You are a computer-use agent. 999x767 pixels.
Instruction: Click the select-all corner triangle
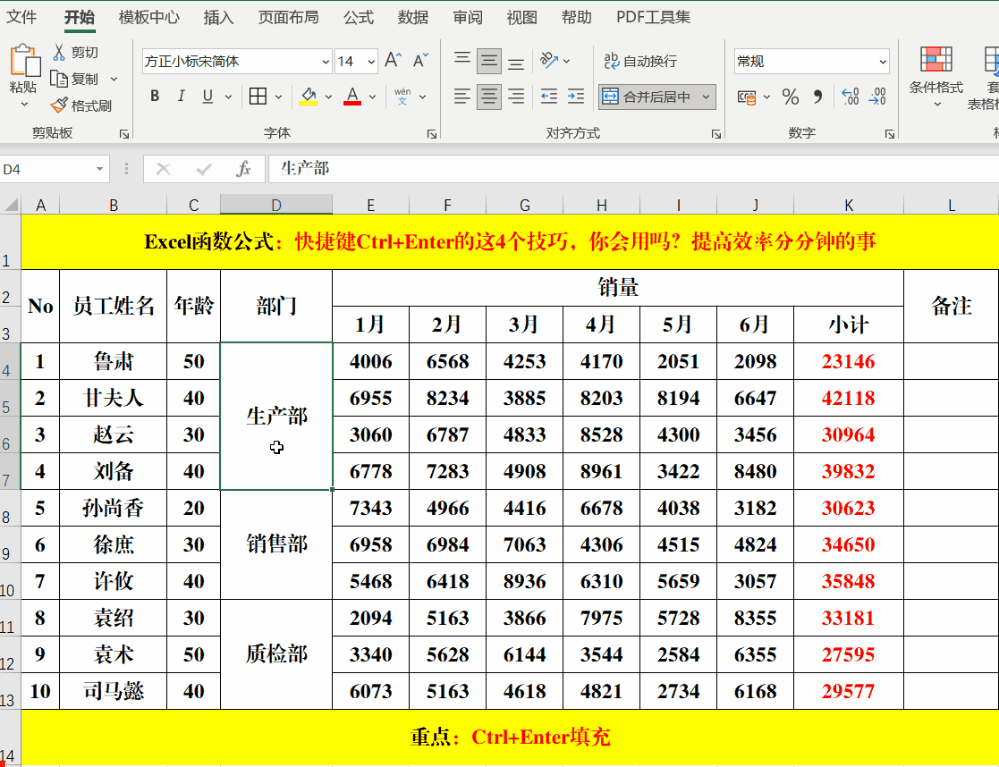(11, 204)
